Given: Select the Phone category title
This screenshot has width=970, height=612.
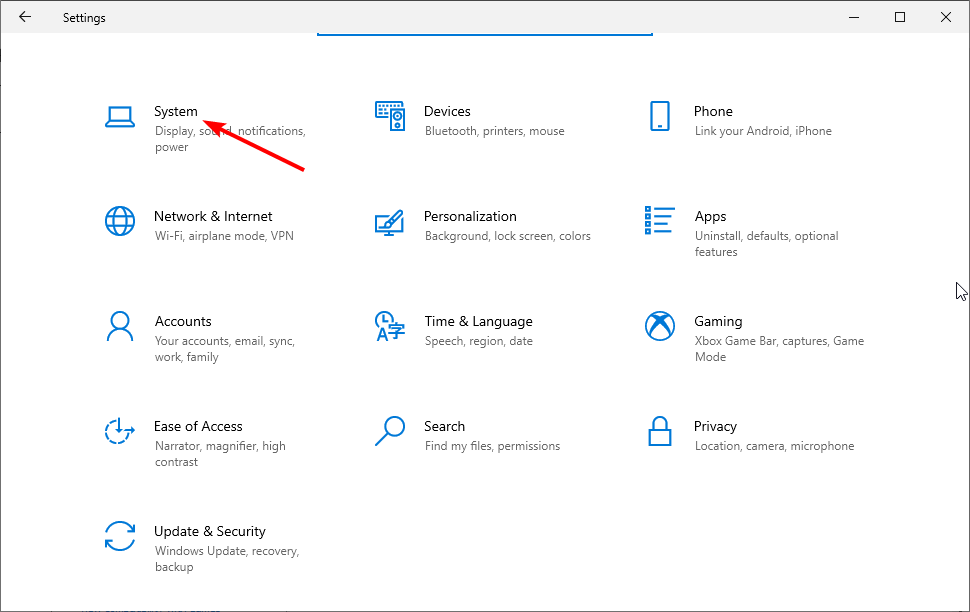Looking at the screenshot, I should tap(713, 111).
